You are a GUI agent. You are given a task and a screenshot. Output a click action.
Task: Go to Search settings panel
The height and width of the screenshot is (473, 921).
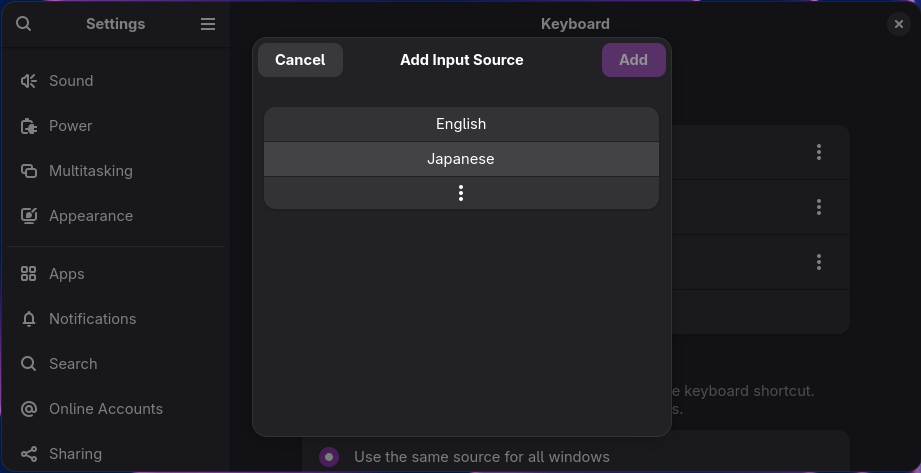[x=73, y=364]
